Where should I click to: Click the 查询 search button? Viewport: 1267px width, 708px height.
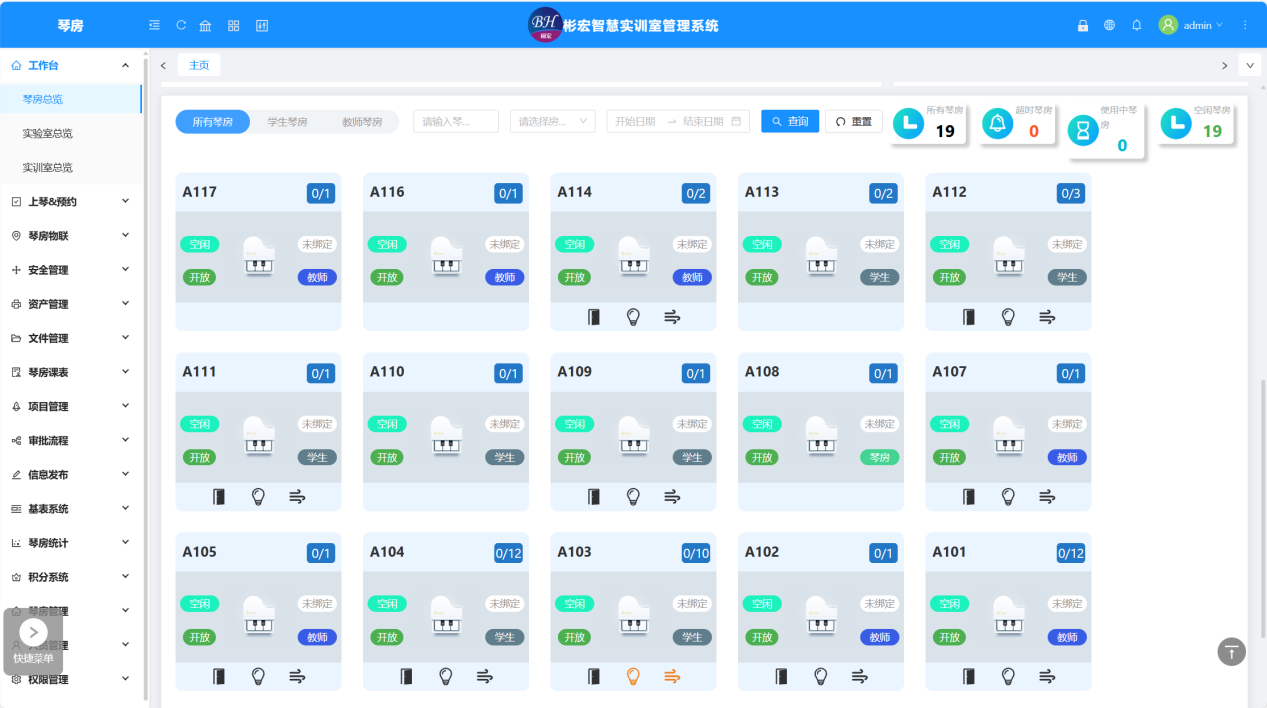(x=789, y=120)
